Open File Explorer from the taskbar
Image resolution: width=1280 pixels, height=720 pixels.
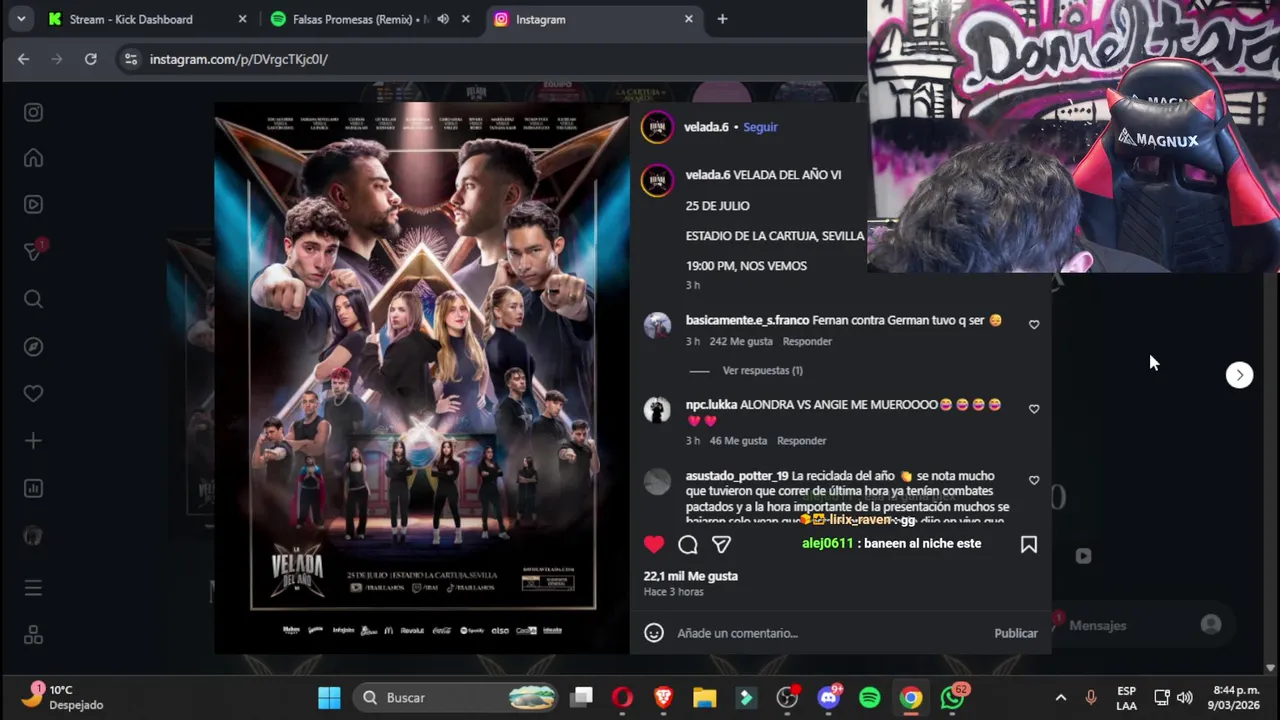click(x=705, y=697)
